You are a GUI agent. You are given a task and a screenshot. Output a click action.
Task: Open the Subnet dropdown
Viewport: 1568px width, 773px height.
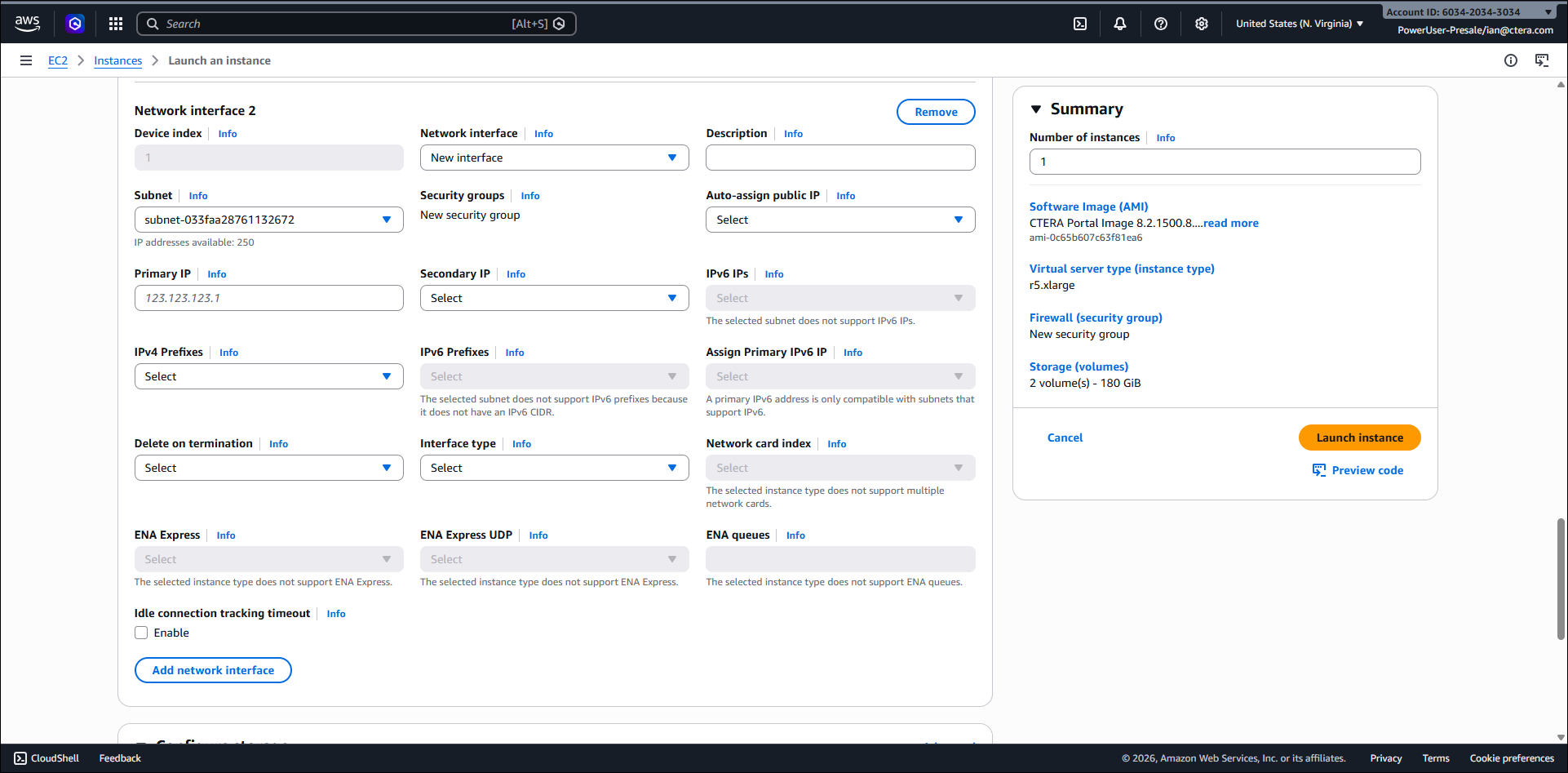pyautogui.click(x=269, y=220)
